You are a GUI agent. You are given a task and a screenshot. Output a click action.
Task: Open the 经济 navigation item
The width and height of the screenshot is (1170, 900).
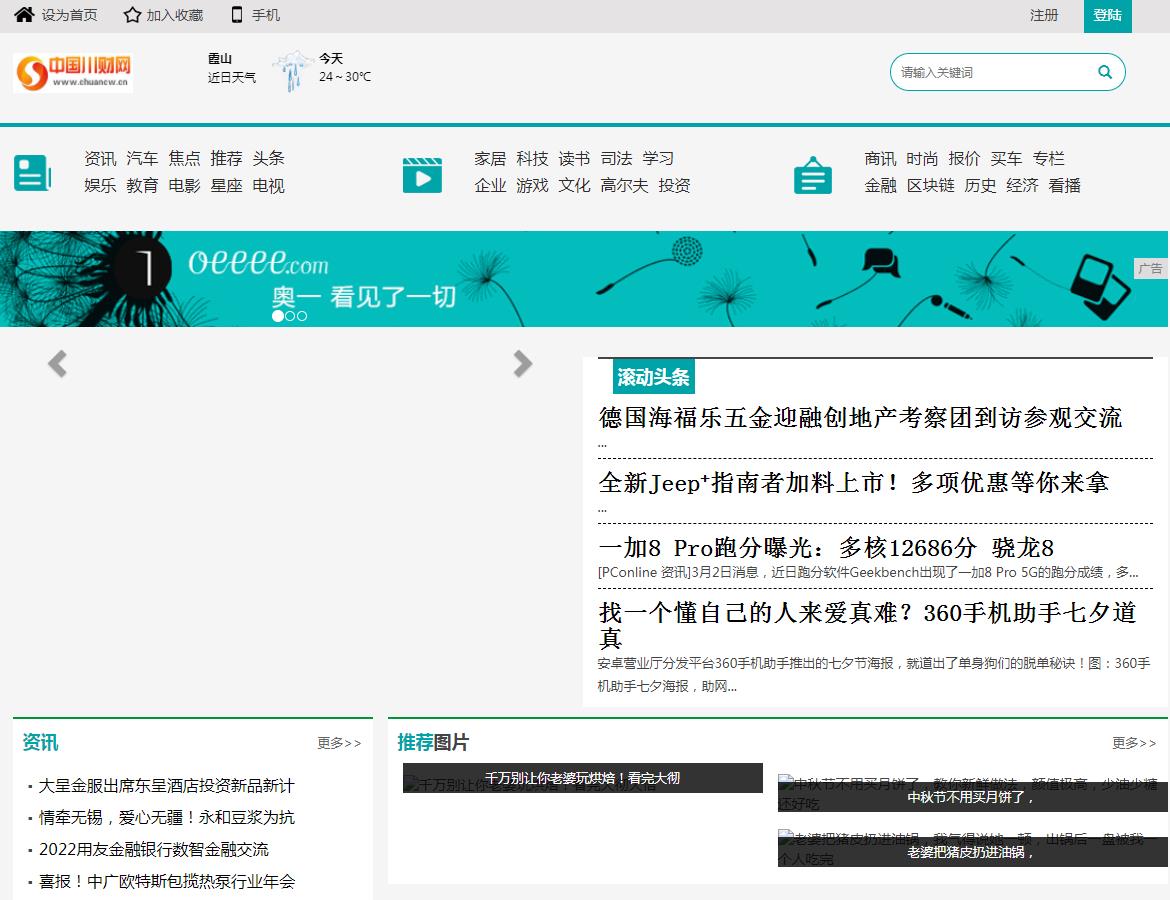[1022, 185]
